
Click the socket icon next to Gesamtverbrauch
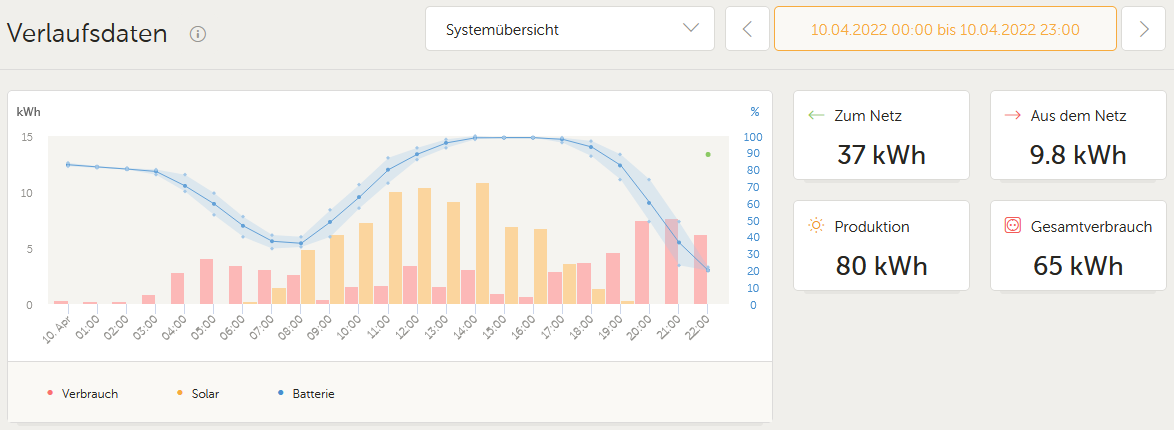point(1012,226)
